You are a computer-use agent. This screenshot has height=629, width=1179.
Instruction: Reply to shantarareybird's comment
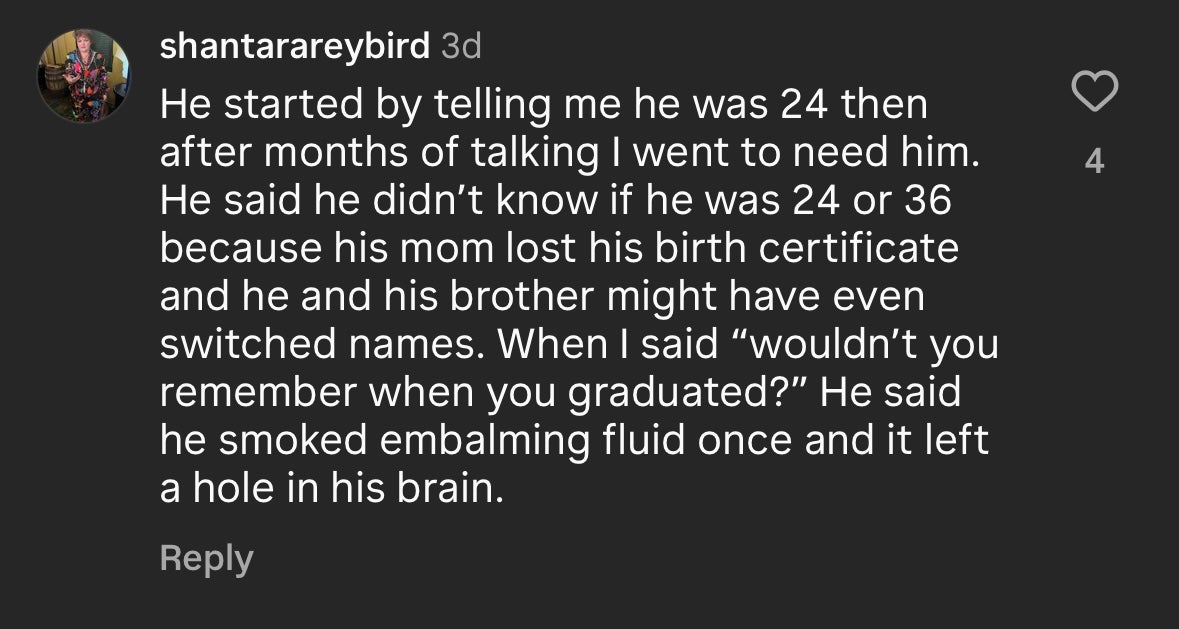coord(206,558)
